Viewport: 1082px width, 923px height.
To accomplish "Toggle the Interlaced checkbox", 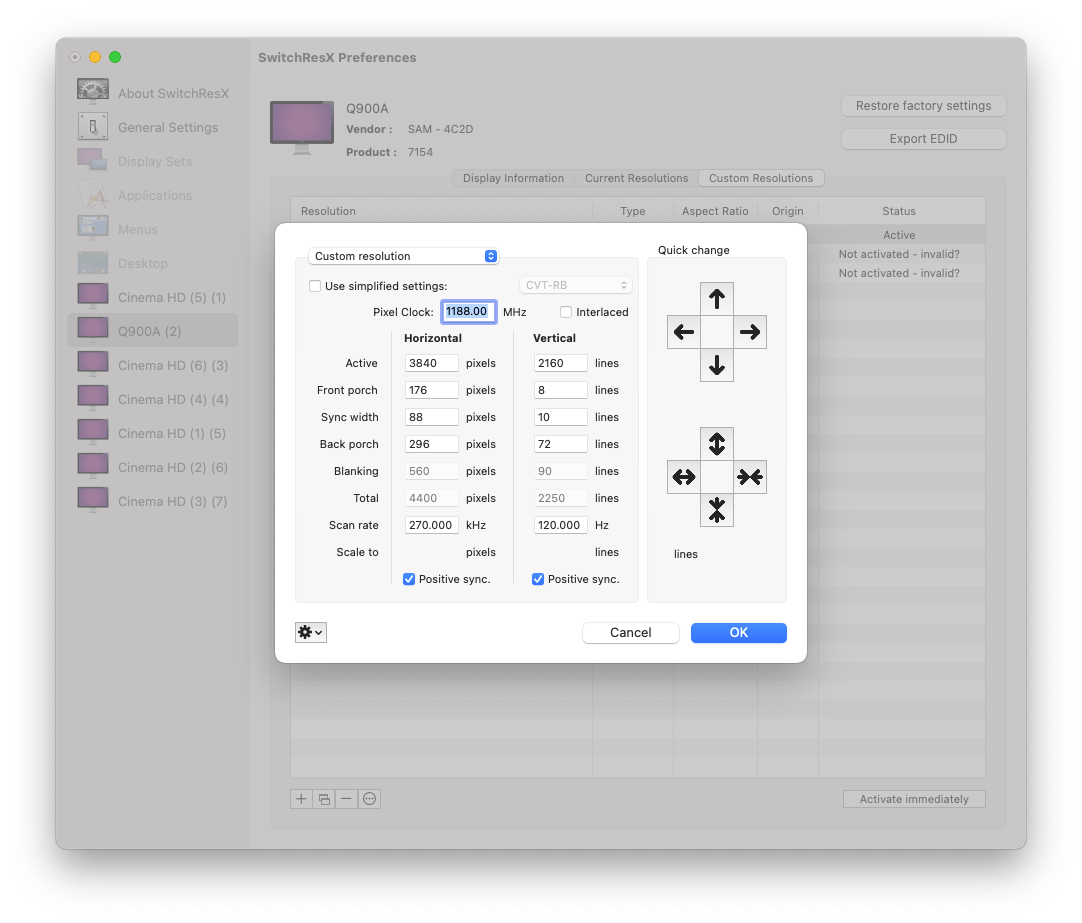I will (566, 312).
